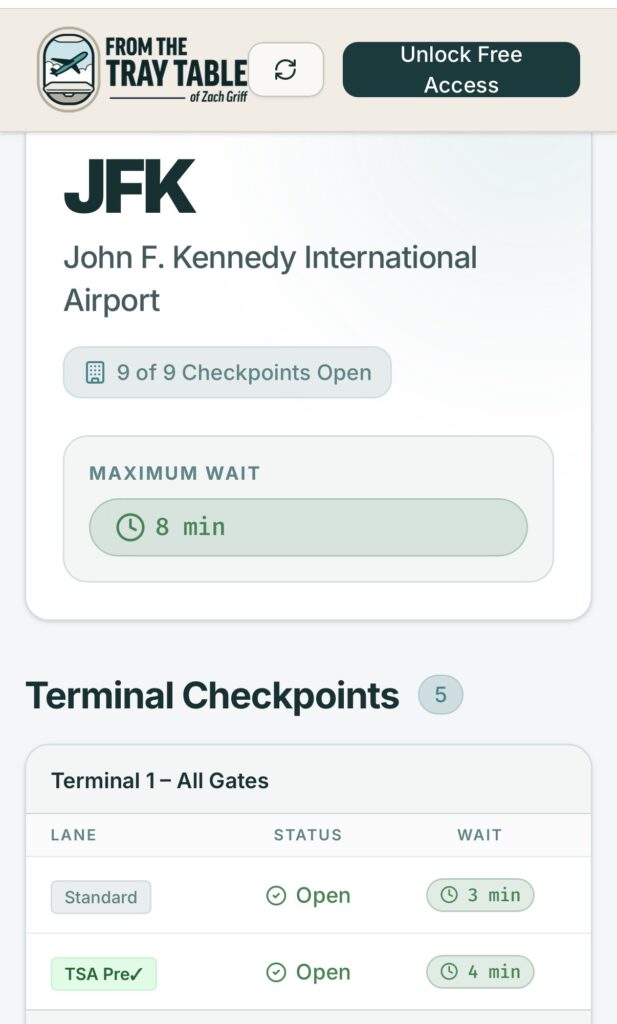Click the LANE column header

(x=74, y=835)
